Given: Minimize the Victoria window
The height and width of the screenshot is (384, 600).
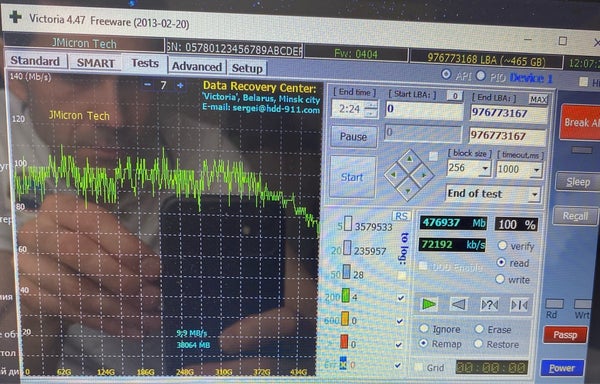Looking at the screenshot, I should tap(528, 39).
